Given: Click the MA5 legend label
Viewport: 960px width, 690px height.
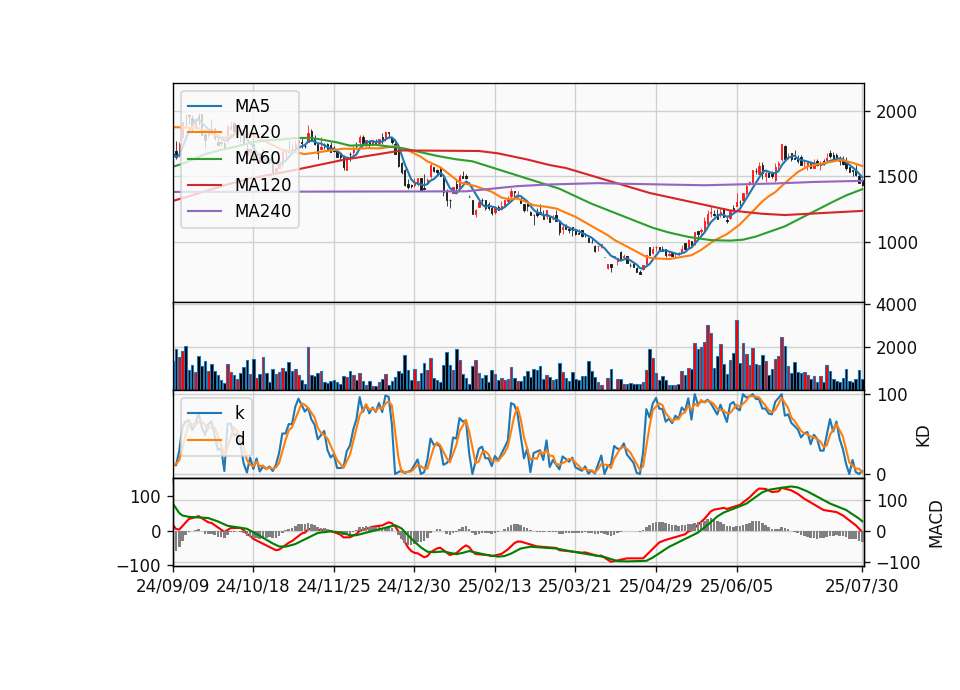Looking at the screenshot, I should point(252,106).
